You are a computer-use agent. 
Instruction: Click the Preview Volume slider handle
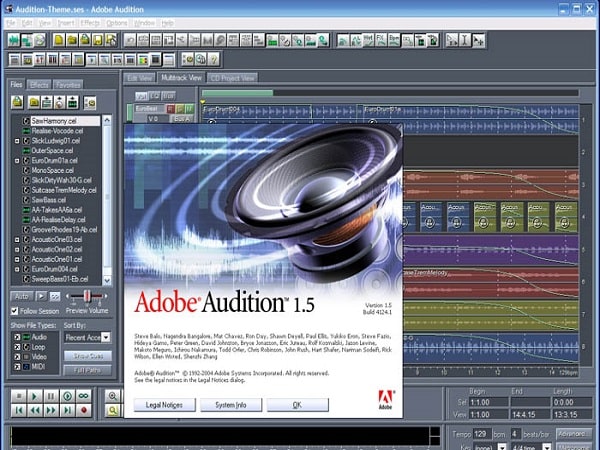point(87,296)
